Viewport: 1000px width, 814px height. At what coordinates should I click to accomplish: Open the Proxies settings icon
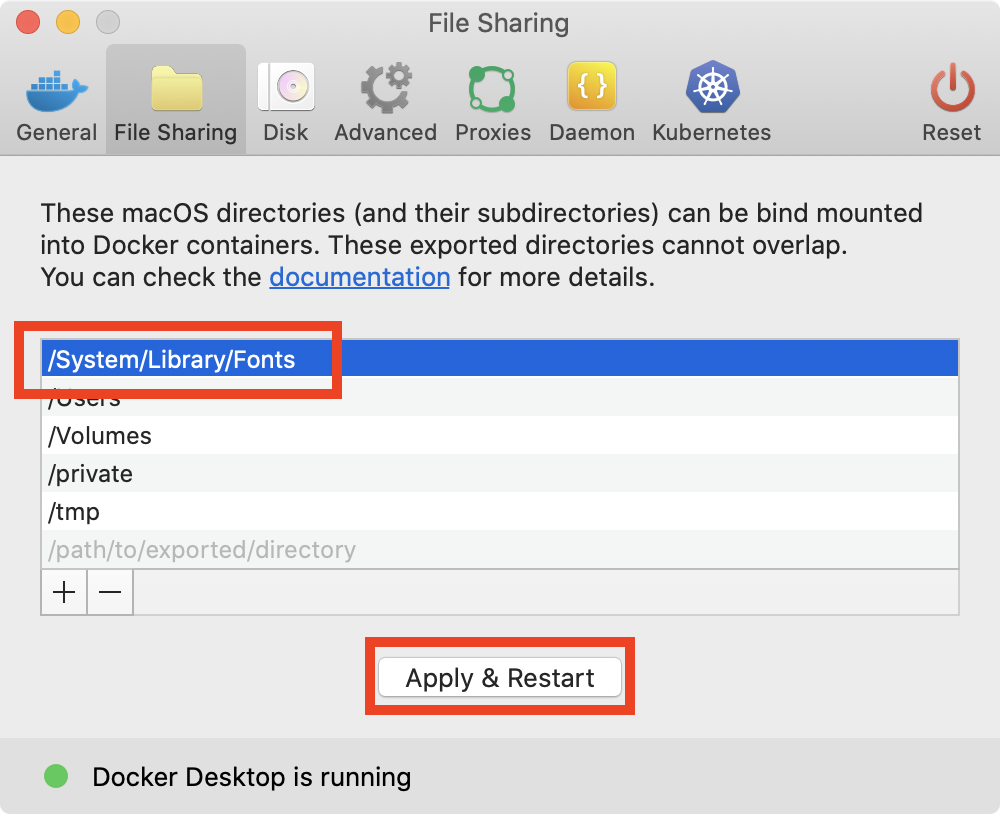pyautogui.click(x=492, y=89)
